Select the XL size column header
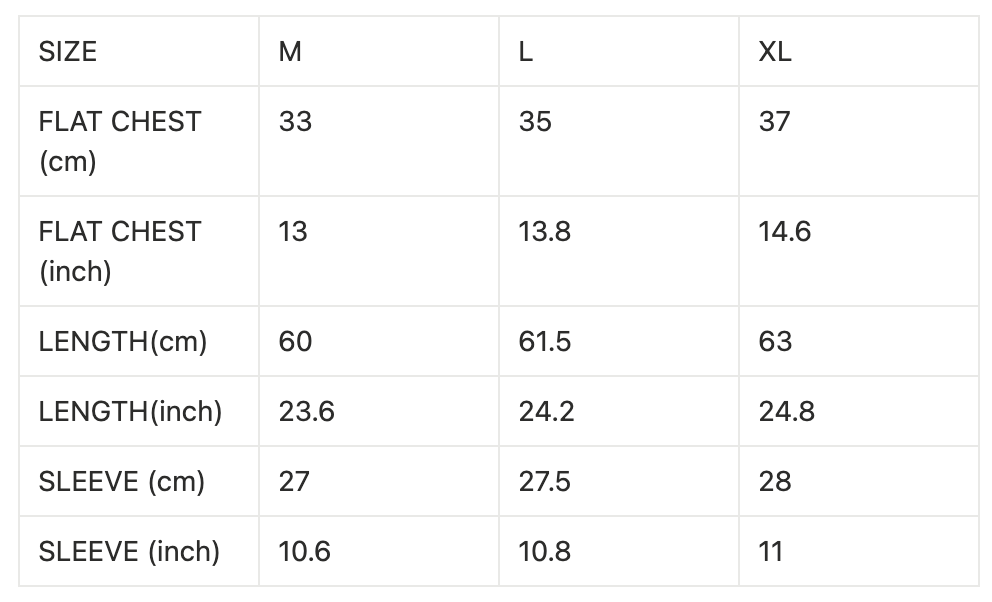The image size is (992, 602). tap(775, 52)
